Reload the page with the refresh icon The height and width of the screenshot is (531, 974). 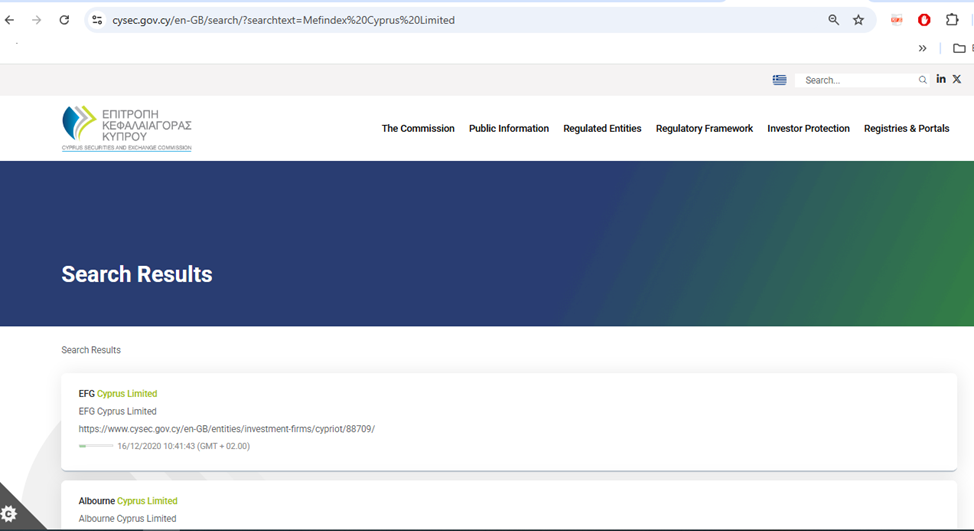(x=64, y=20)
